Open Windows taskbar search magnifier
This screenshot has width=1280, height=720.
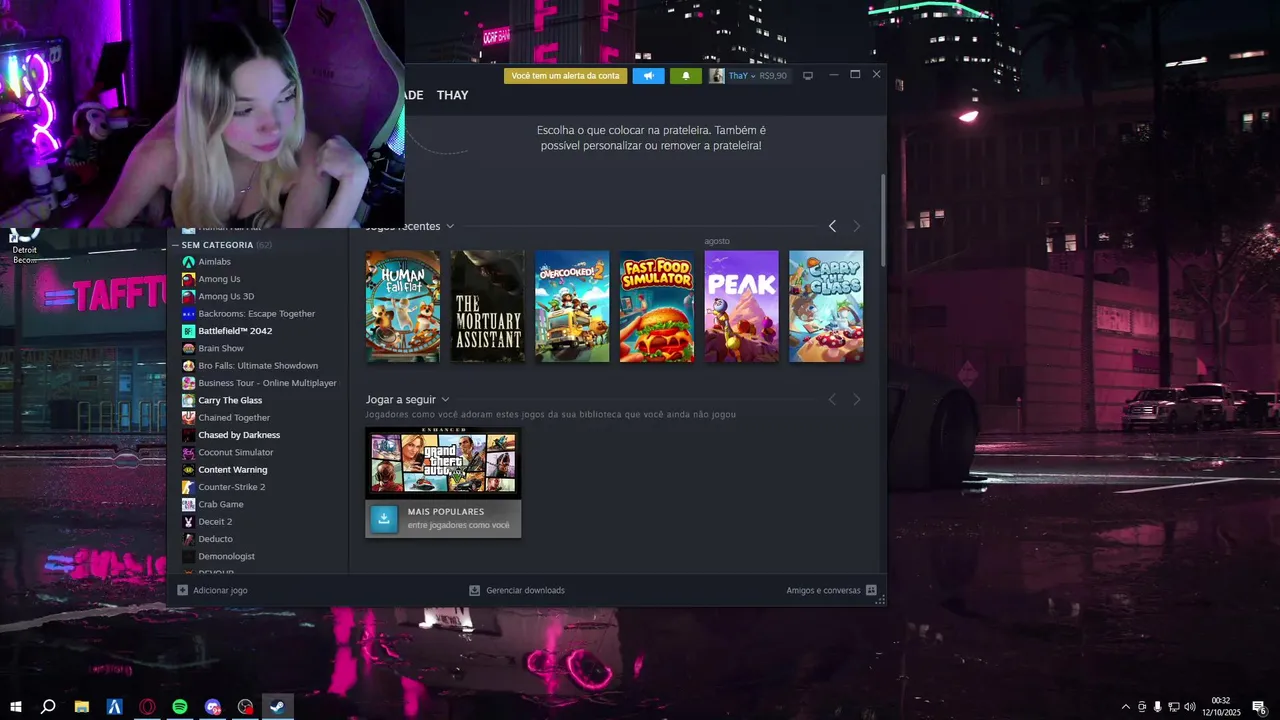(x=47, y=707)
